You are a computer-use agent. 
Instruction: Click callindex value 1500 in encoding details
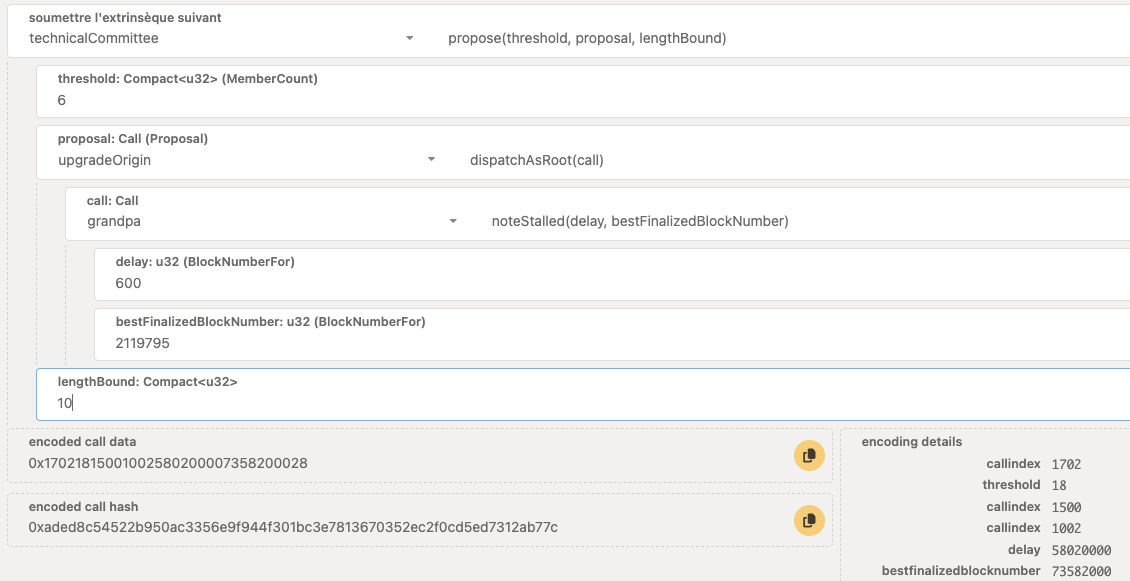[x=1067, y=507]
